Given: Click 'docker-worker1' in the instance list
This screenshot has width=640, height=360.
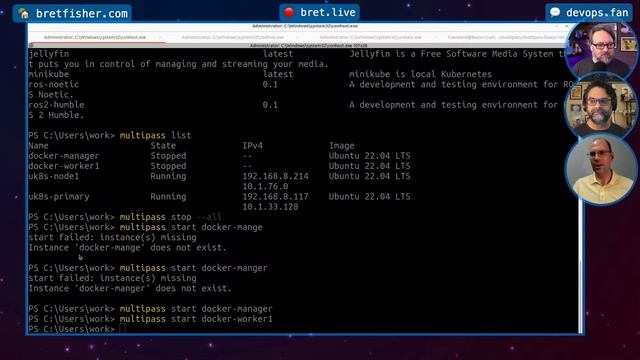Looking at the screenshot, I should [64, 166].
